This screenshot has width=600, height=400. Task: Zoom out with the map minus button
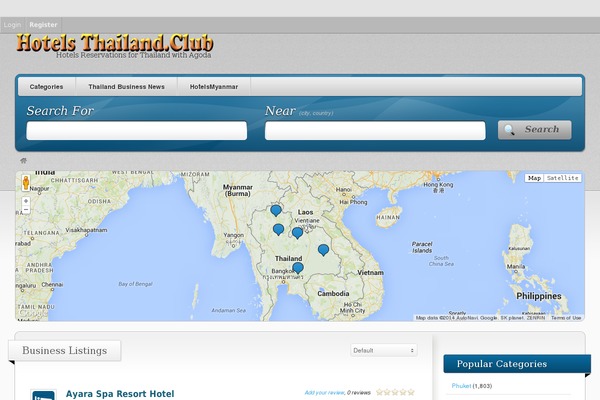(26, 210)
